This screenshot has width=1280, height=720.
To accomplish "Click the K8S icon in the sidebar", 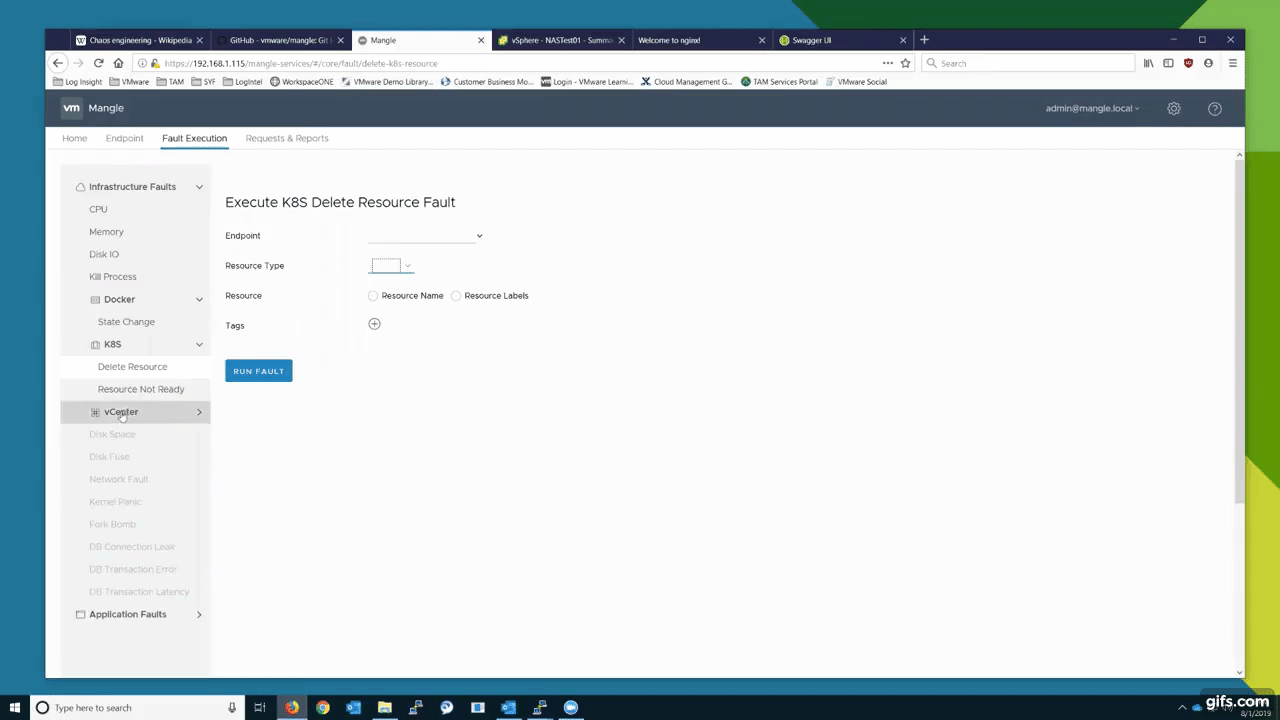I will [95, 344].
